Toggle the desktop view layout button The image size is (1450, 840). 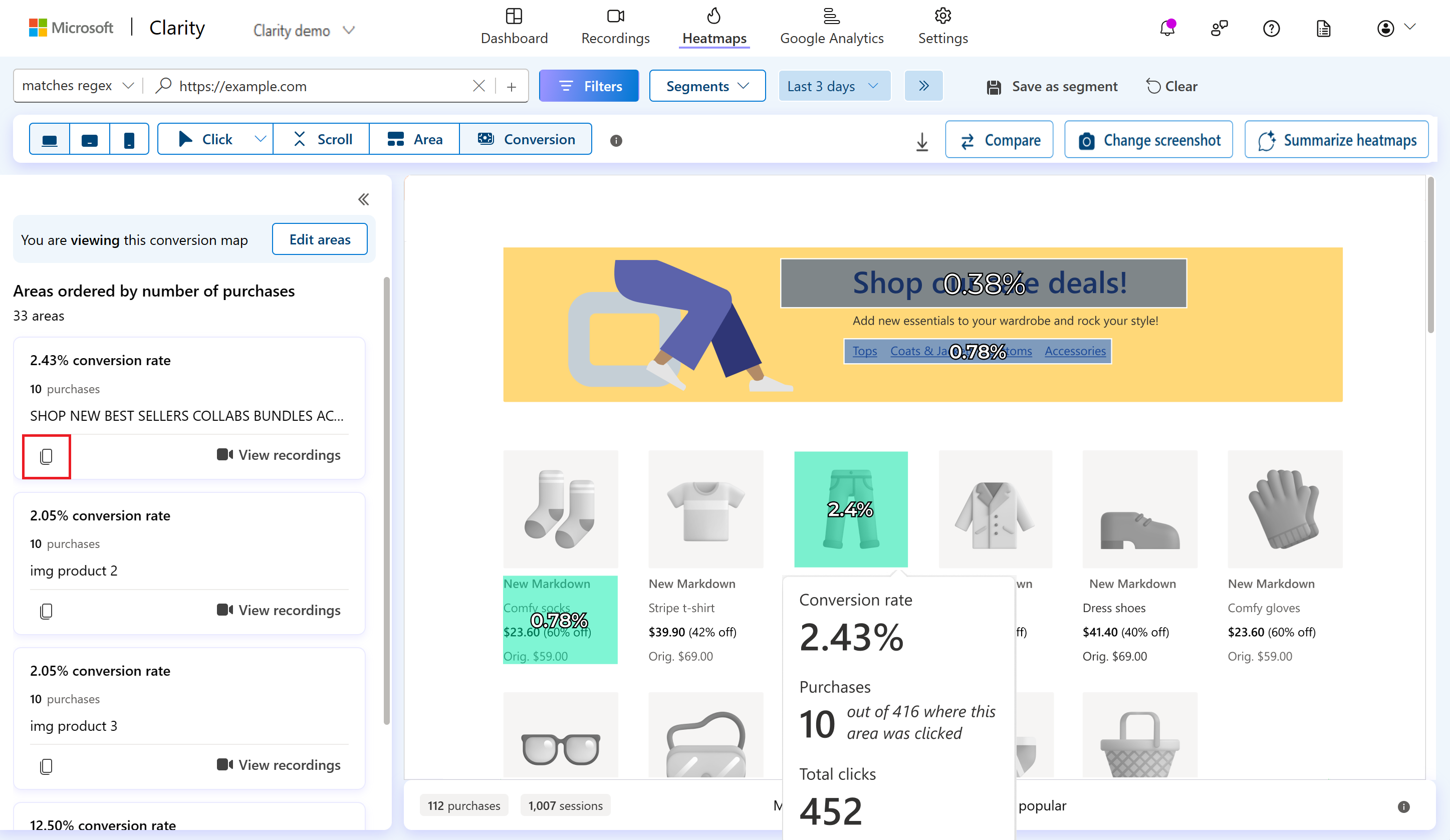click(x=49, y=139)
